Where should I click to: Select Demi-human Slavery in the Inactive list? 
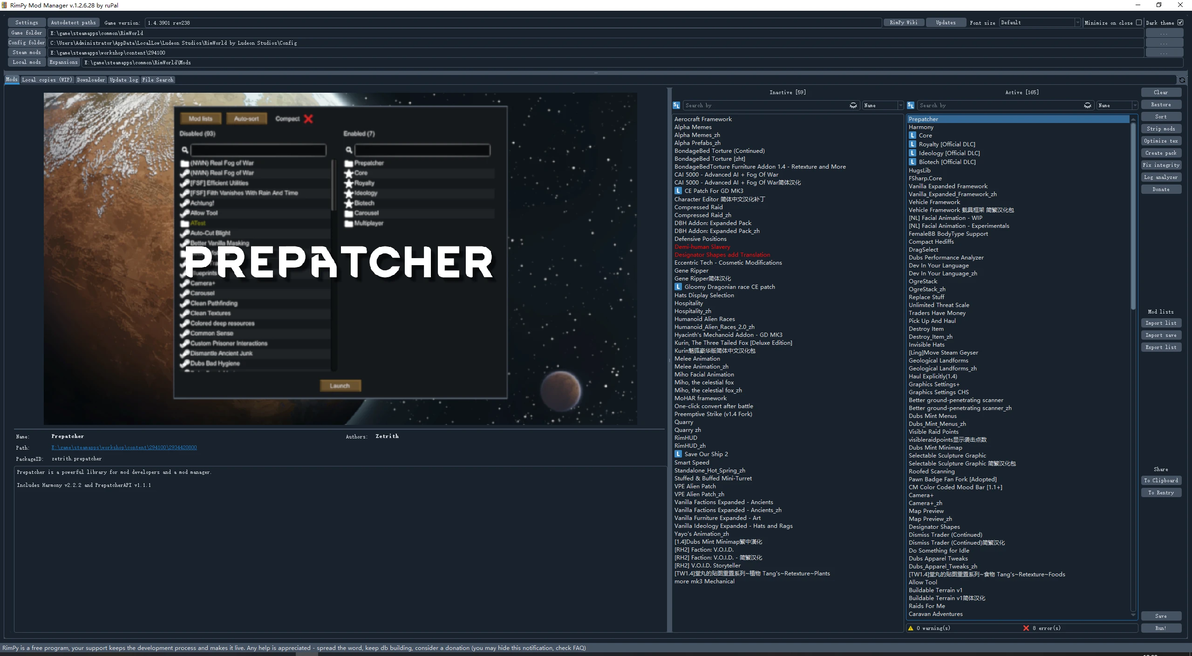pyautogui.click(x=702, y=247)
